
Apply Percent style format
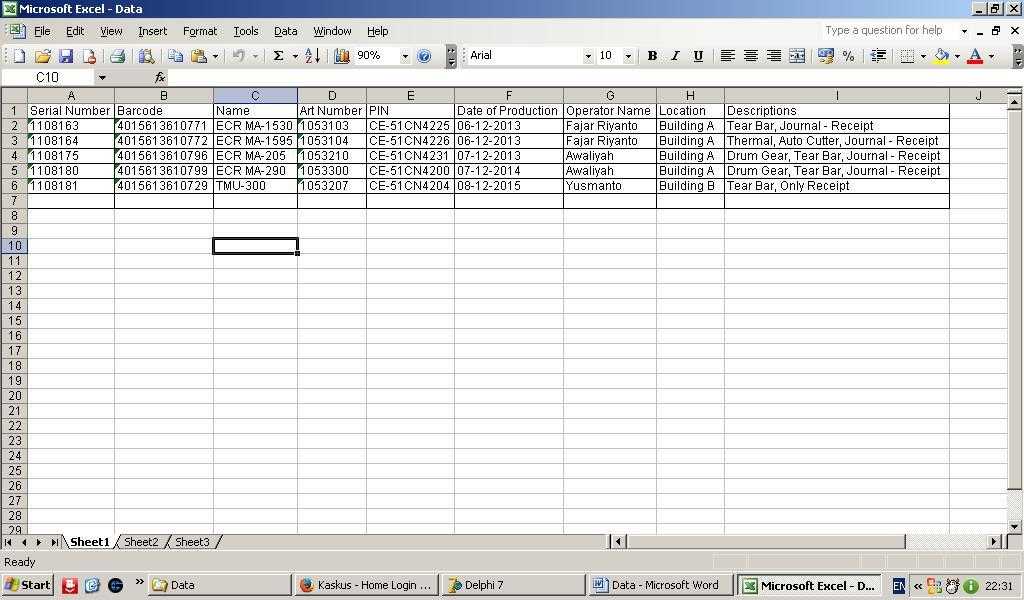(848, 56)
